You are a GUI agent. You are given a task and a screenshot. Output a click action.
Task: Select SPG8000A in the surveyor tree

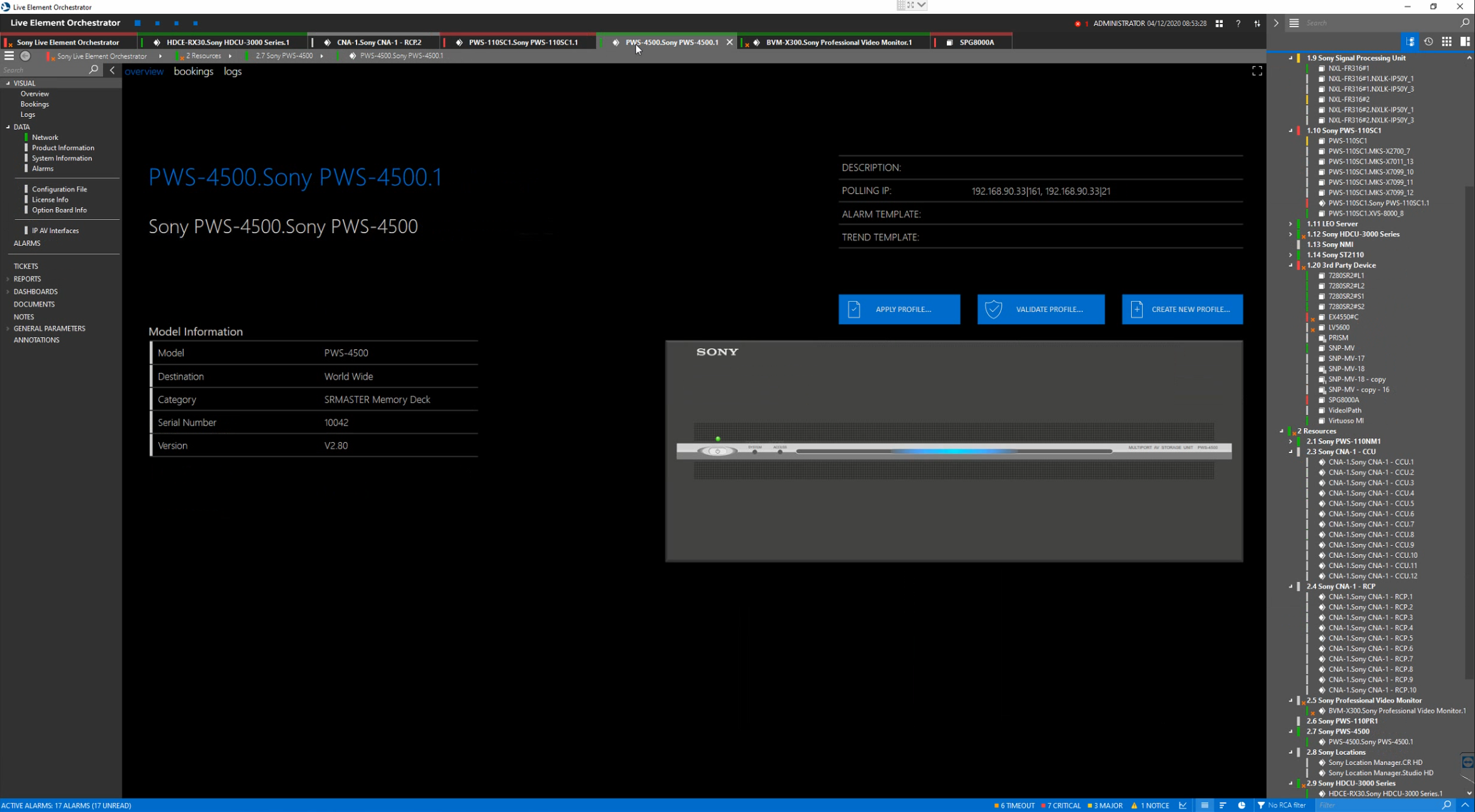coord(1343,400)
